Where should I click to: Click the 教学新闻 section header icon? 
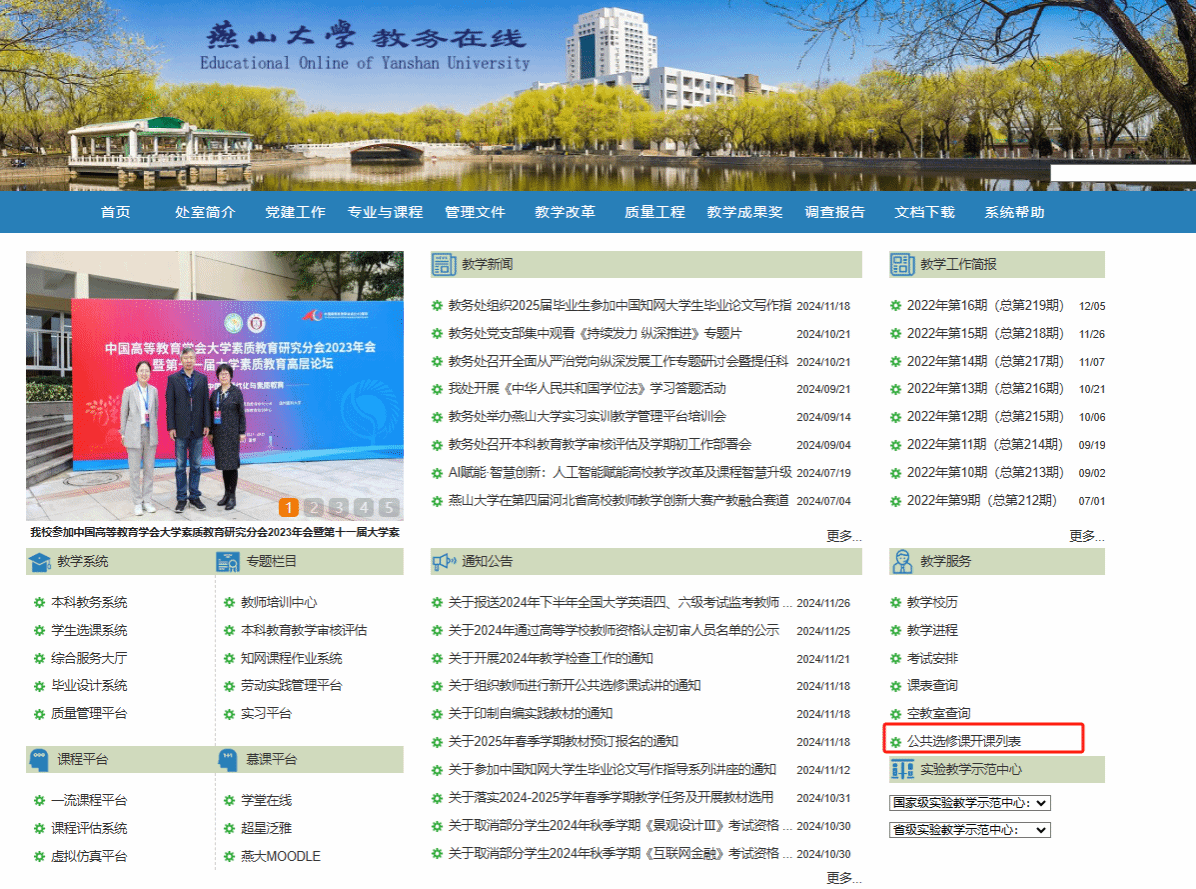click(444, 264)
